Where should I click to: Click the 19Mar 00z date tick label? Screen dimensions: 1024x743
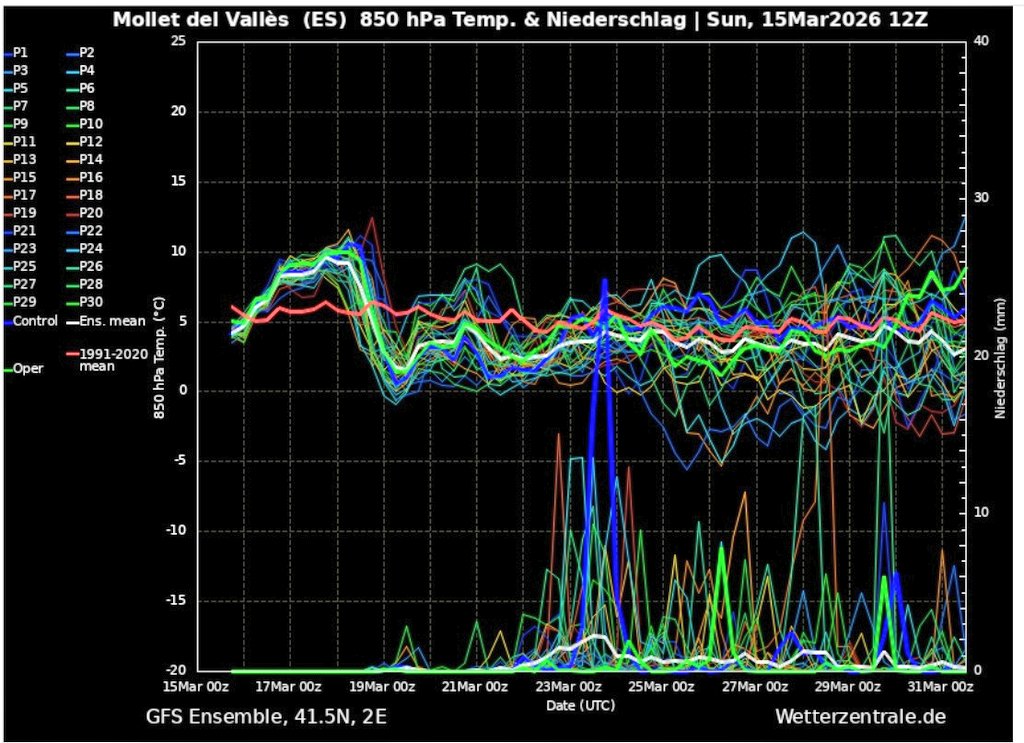click(x=382, y=687)
